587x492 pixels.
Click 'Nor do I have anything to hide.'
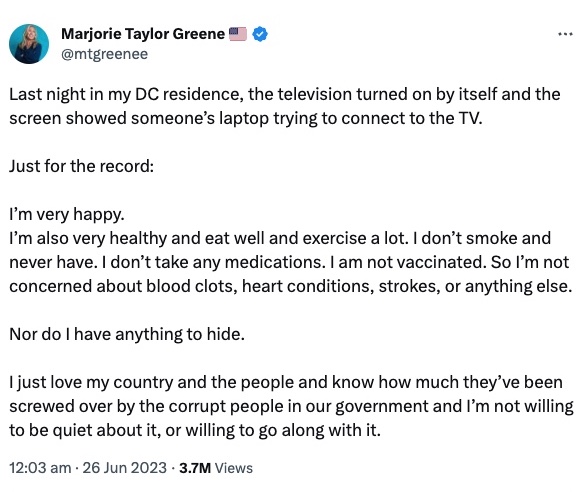(x=127, y=334)
